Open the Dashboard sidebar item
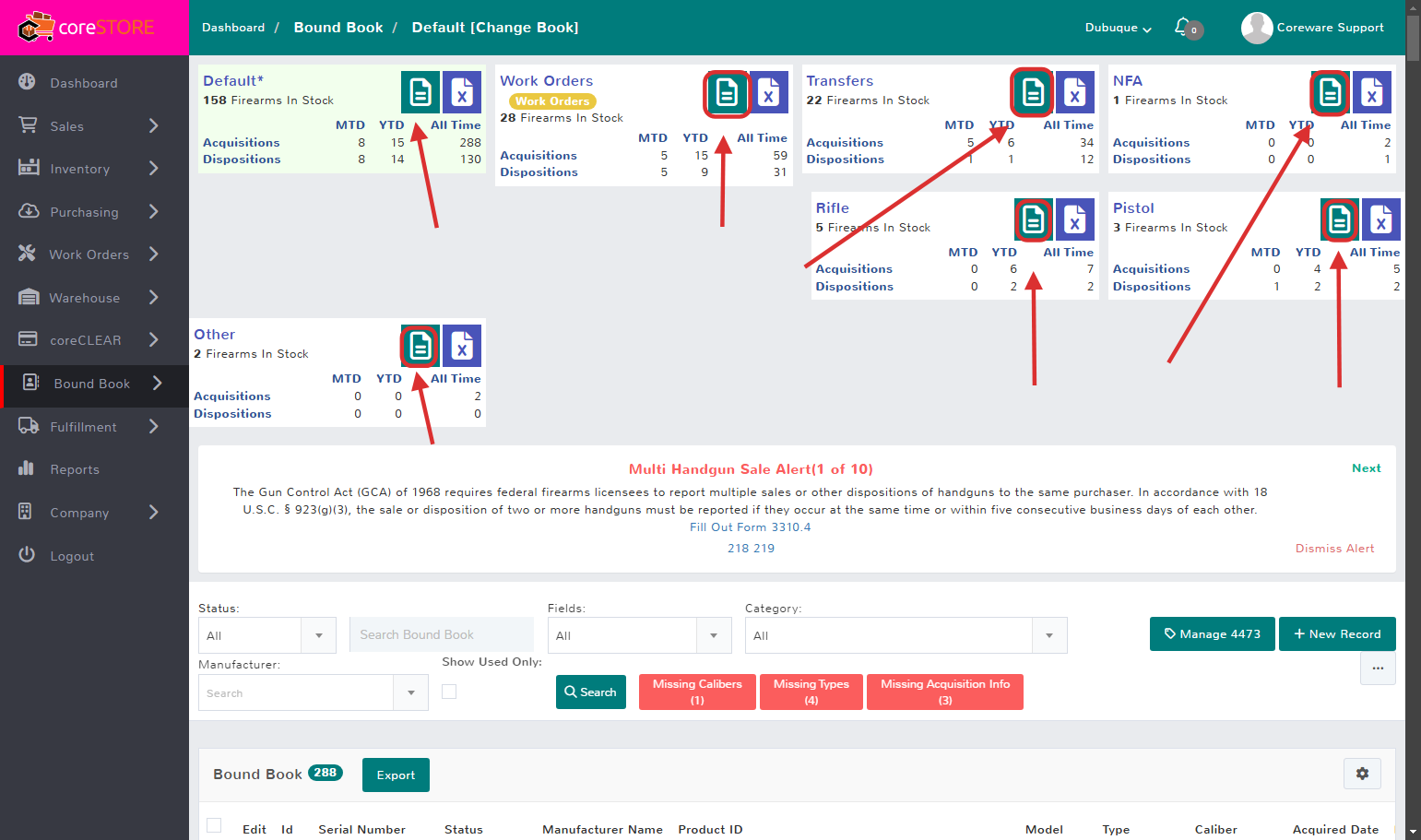The image size is (1421, 840). tap(94, 83)
